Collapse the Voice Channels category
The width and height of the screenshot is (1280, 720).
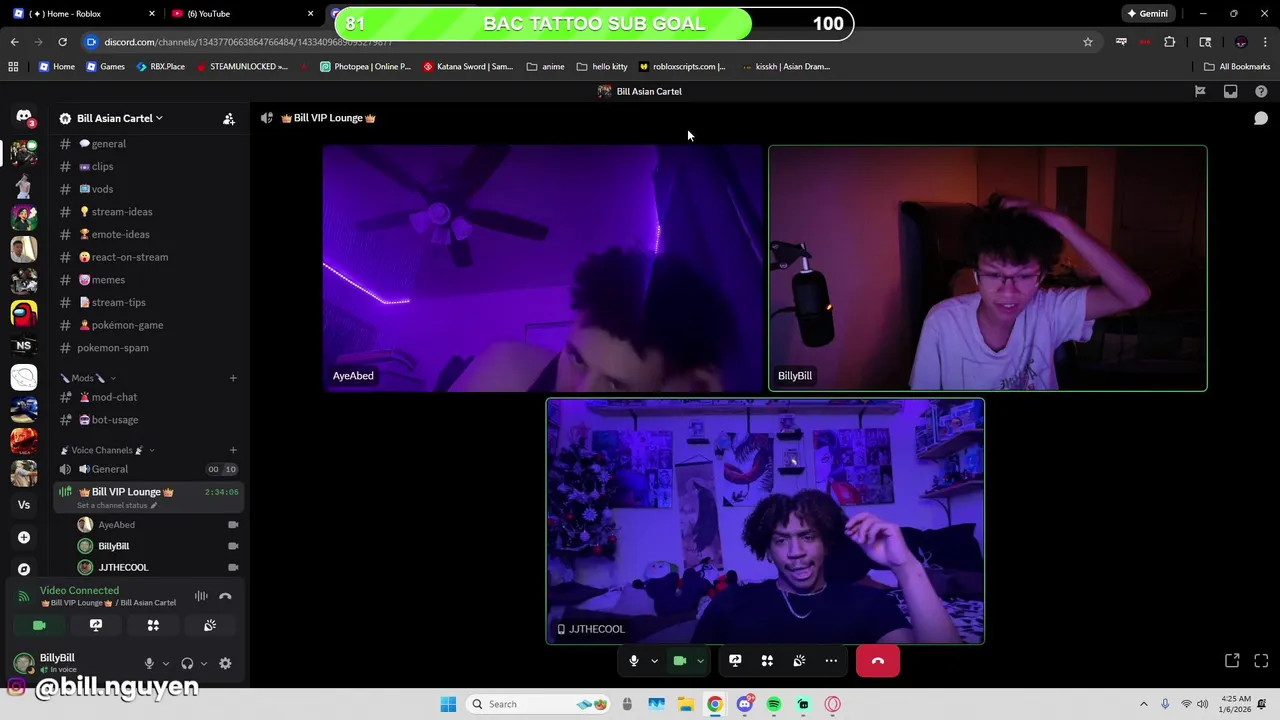tap(106, 450)
